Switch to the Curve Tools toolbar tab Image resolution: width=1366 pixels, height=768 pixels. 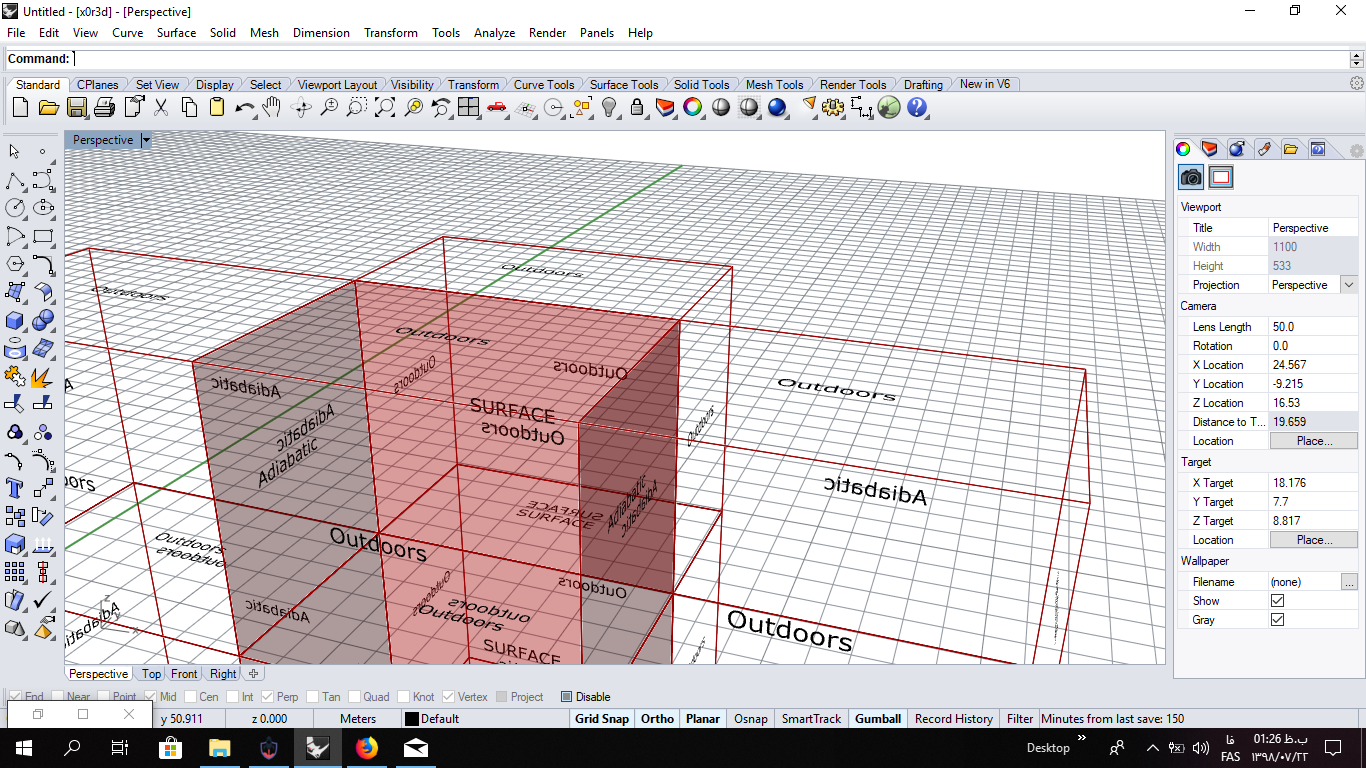(544, 85)
